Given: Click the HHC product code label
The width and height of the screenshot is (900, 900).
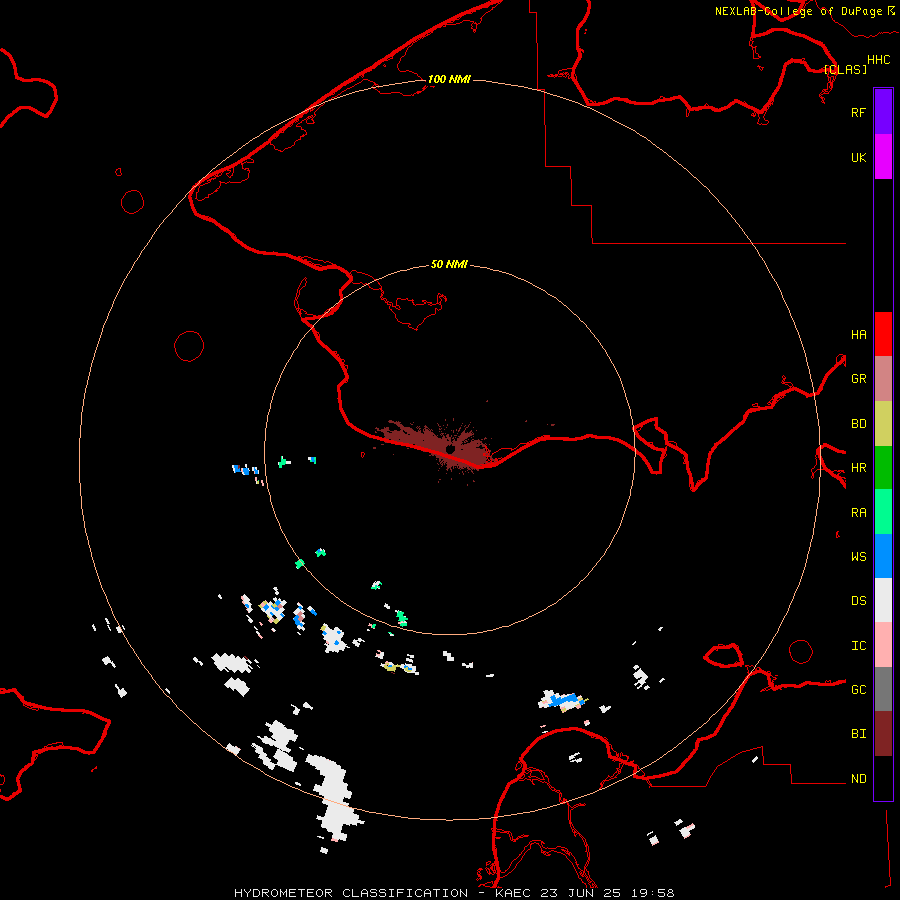Looking at the screenshot, I should pyautogui.click(x=878, y=60).
